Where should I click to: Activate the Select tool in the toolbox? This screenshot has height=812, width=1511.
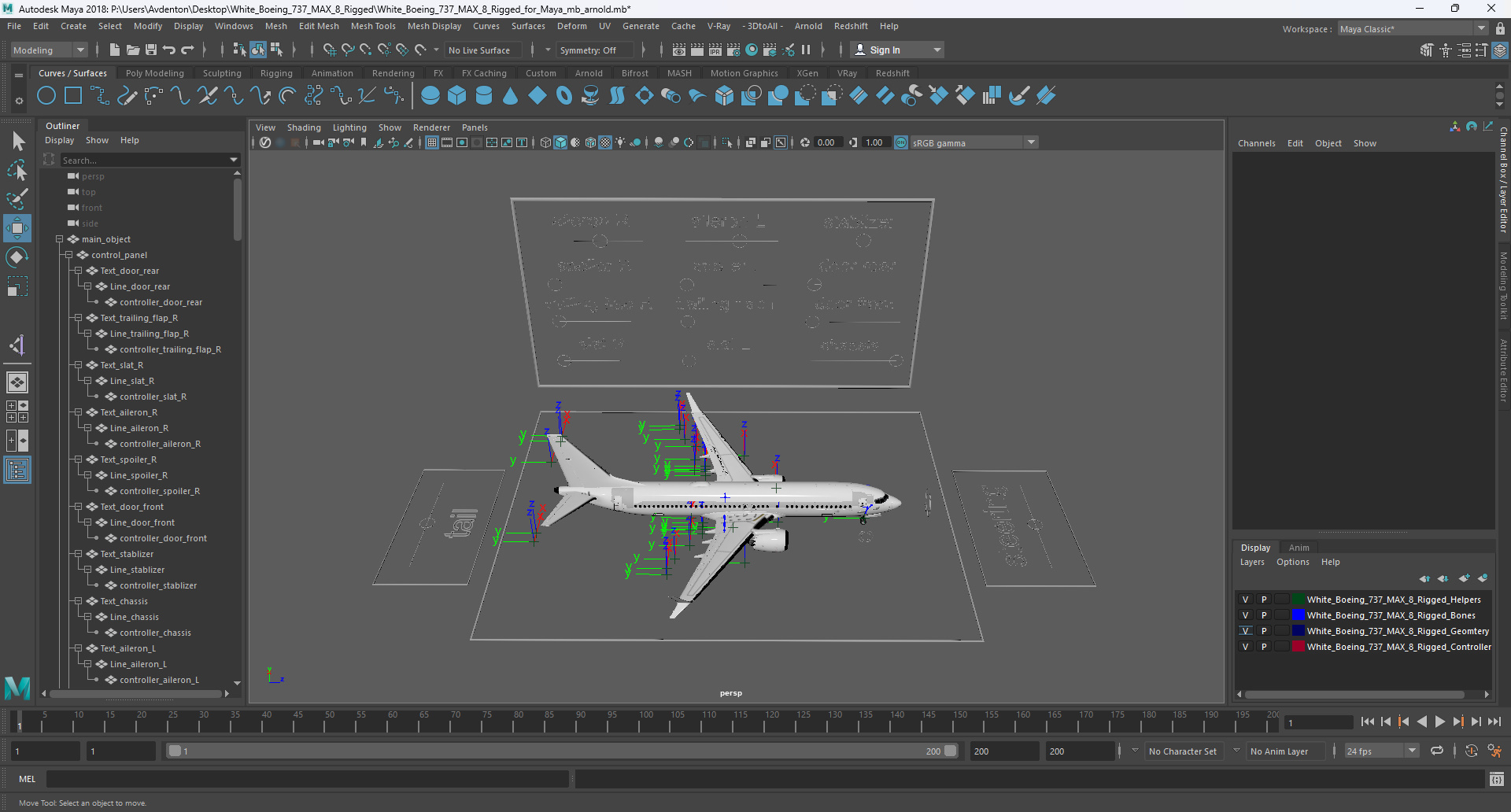point(17,142)
